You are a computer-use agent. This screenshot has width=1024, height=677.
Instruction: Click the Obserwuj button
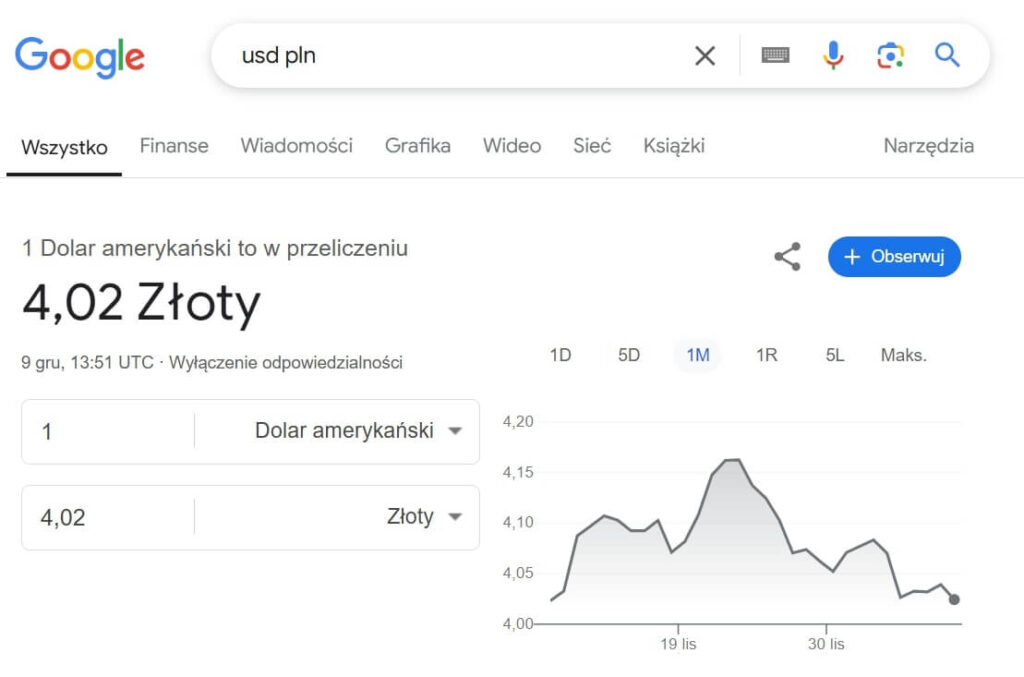click(x=894, y=257)
